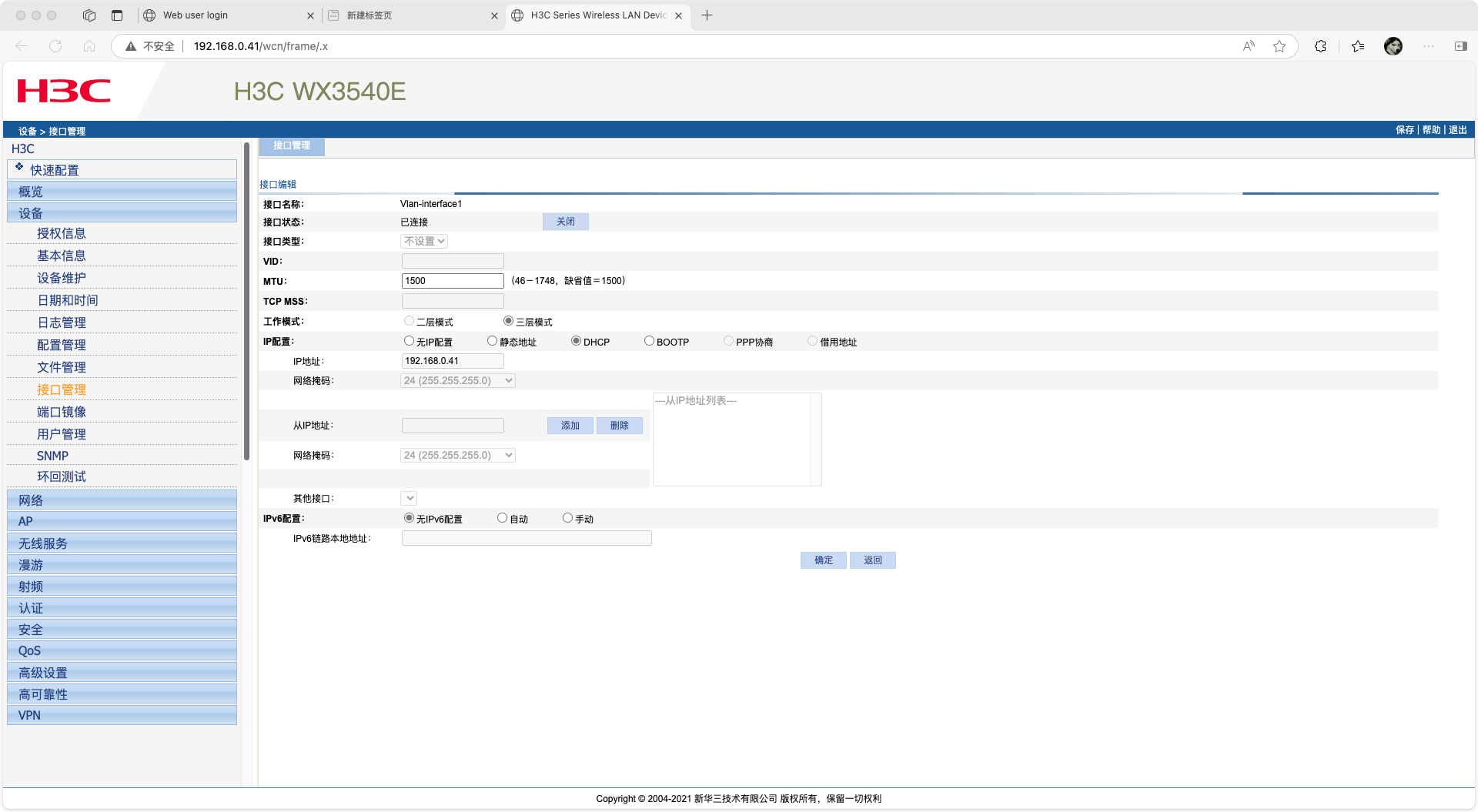The height and width of the screenshot is (812, 1478).
Task: Open 快速配置 in the sidebar
Action: click(x=122, y=170)
